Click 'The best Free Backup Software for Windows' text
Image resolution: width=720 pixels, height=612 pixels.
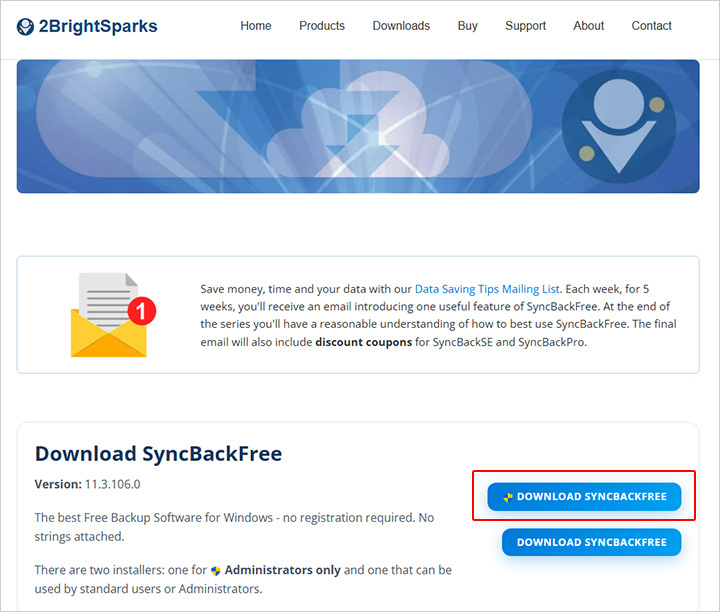154,517
